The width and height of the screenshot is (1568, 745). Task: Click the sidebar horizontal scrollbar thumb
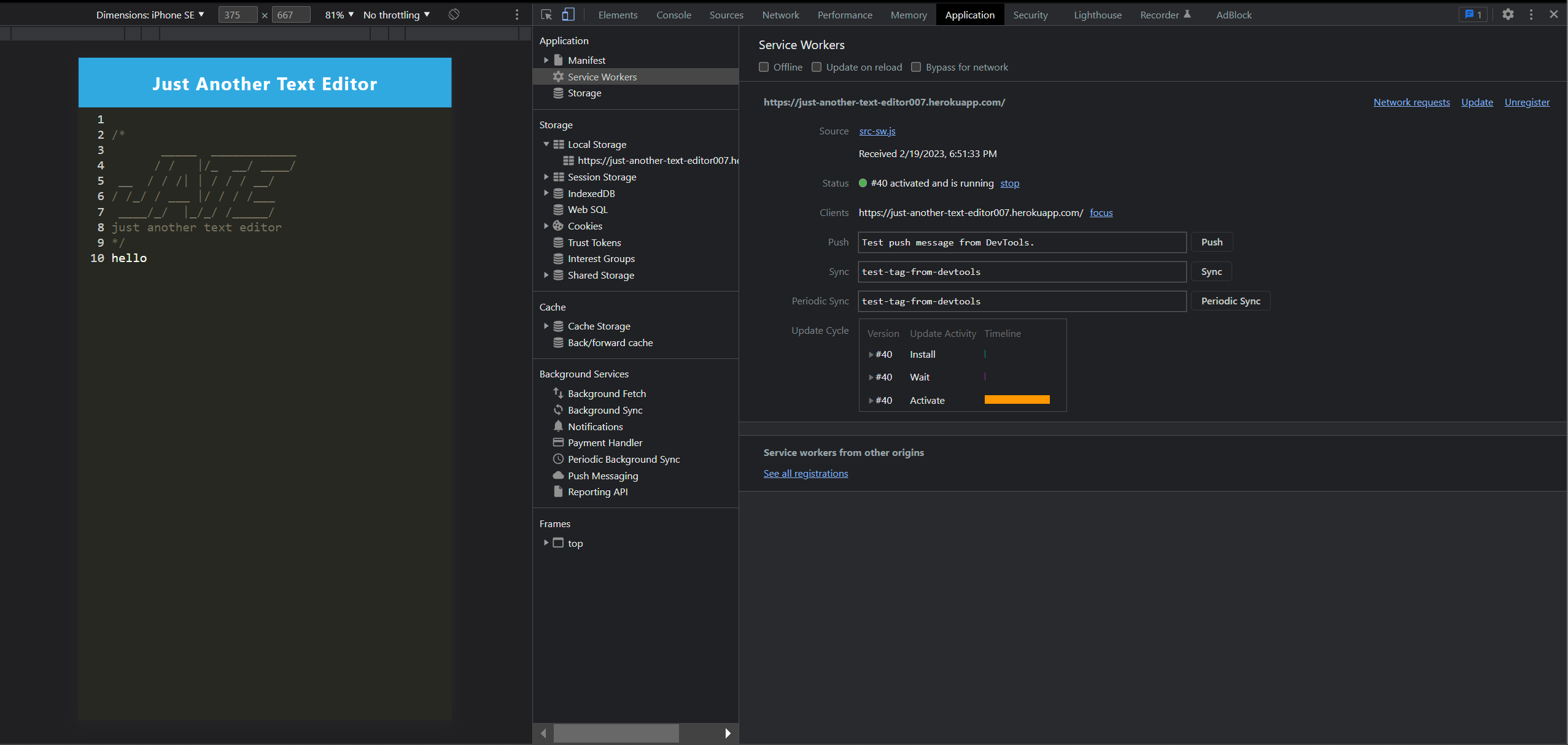(x=616, y=733)
